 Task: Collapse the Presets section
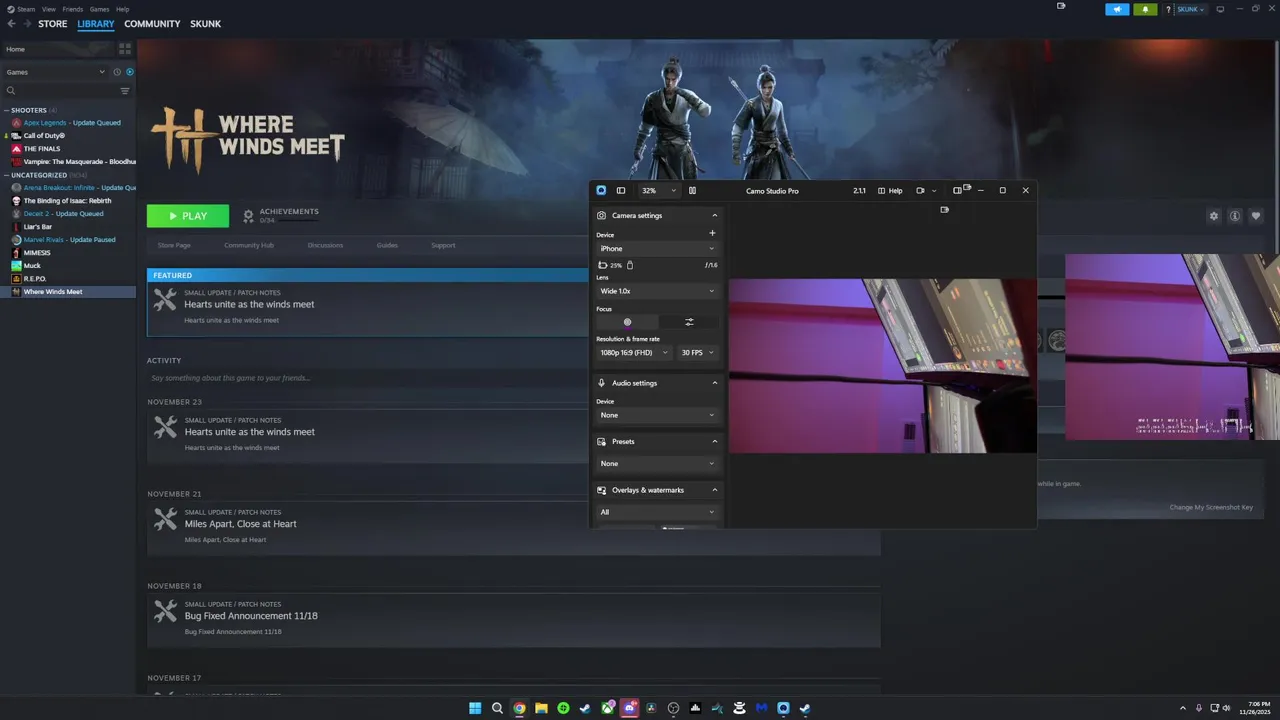[x=715, y=441]
